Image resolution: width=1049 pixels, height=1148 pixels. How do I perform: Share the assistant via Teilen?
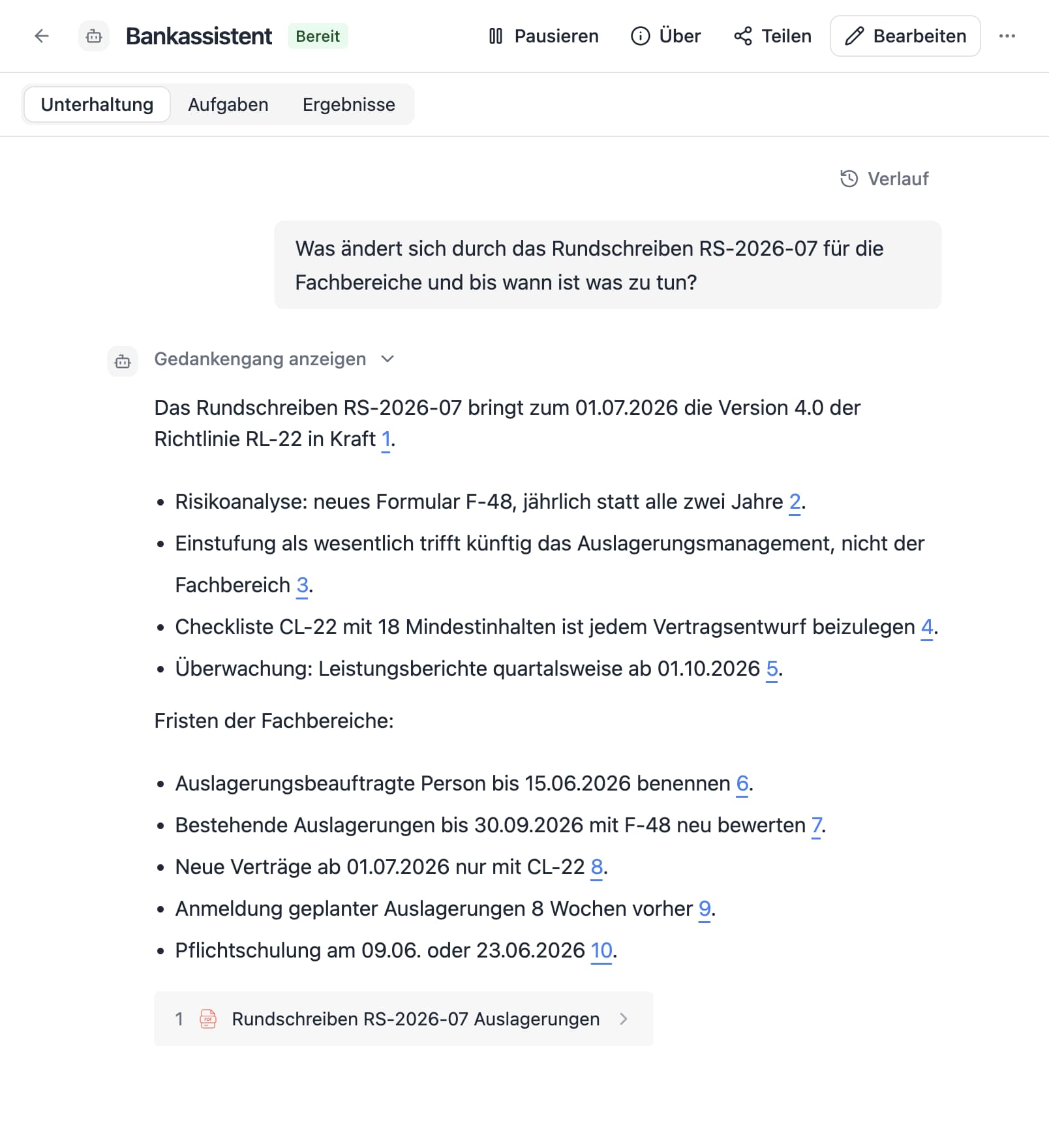[x=773, y=36]
